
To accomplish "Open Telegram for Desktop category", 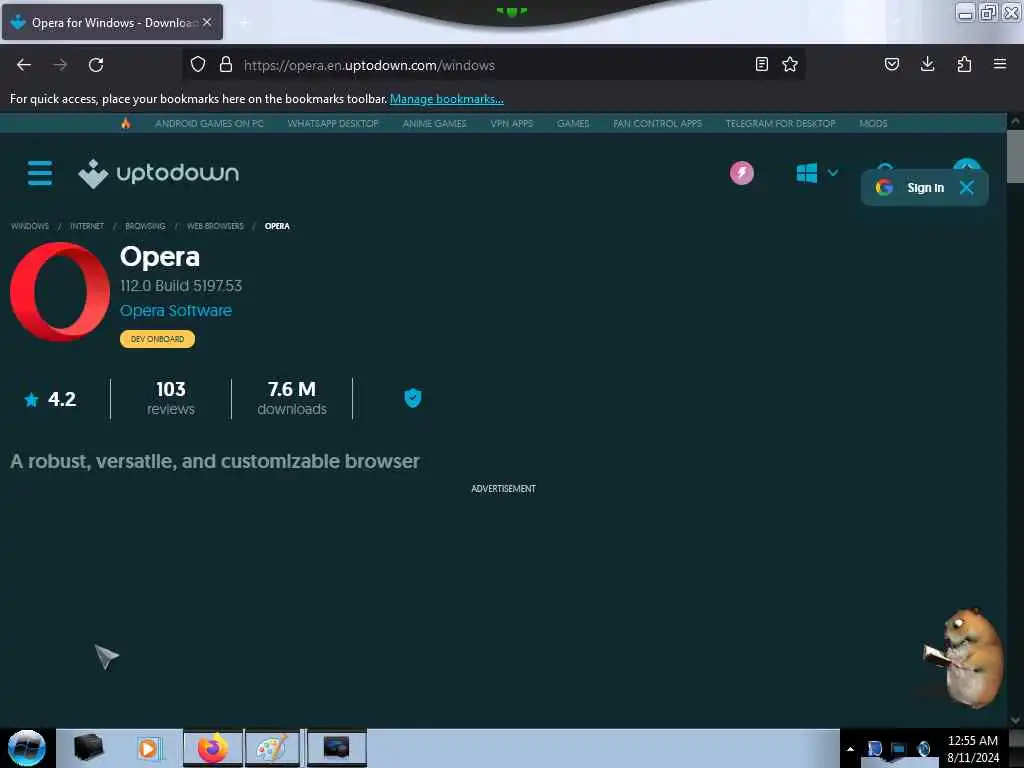I will point(780,123).
